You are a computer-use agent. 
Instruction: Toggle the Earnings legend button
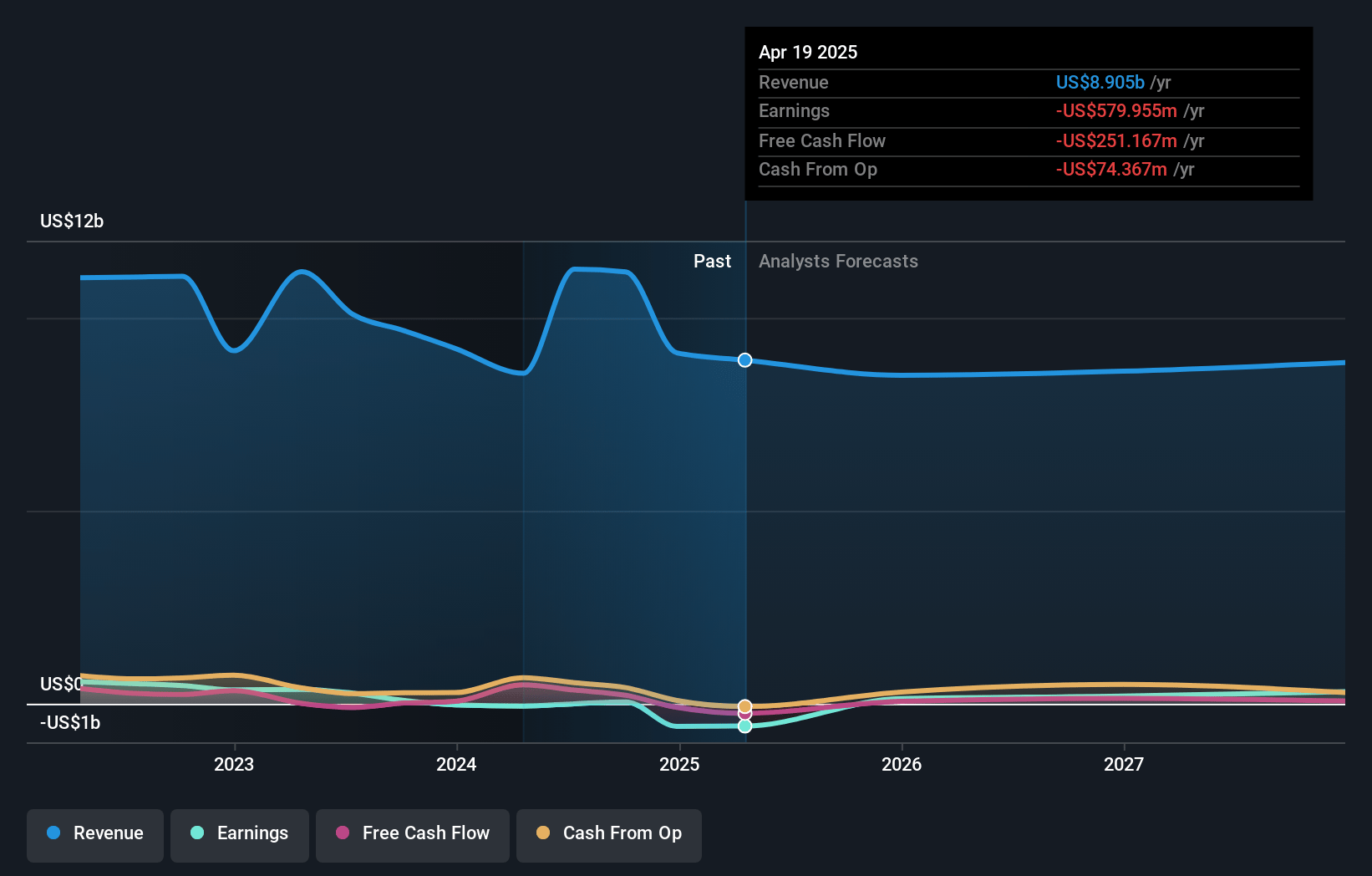click(240, 835)
